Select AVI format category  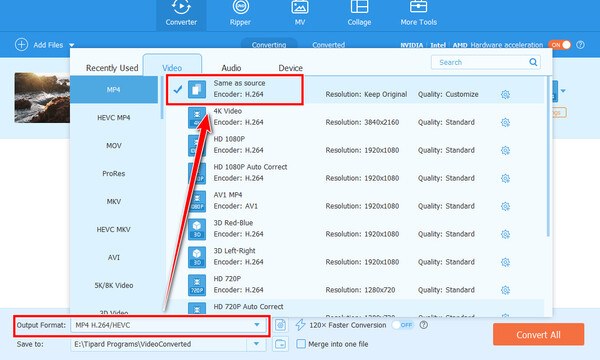114,257
